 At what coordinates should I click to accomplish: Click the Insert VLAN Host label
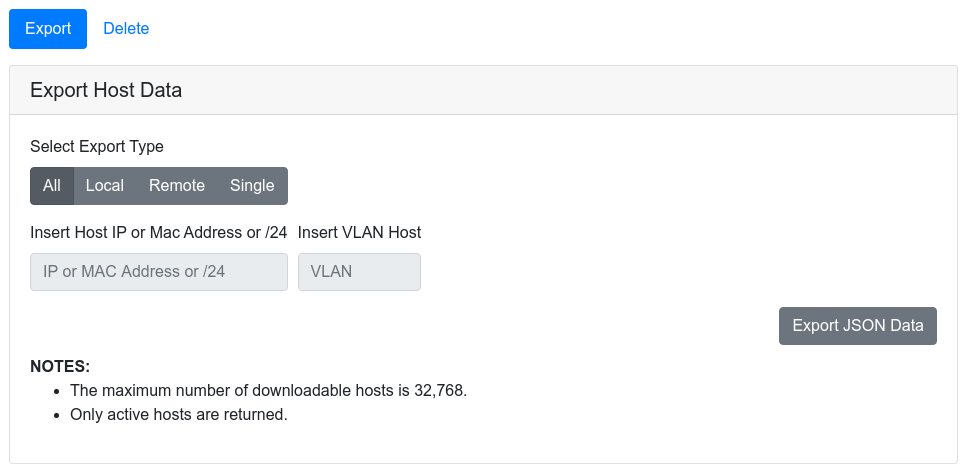click(x=360, y=232)
